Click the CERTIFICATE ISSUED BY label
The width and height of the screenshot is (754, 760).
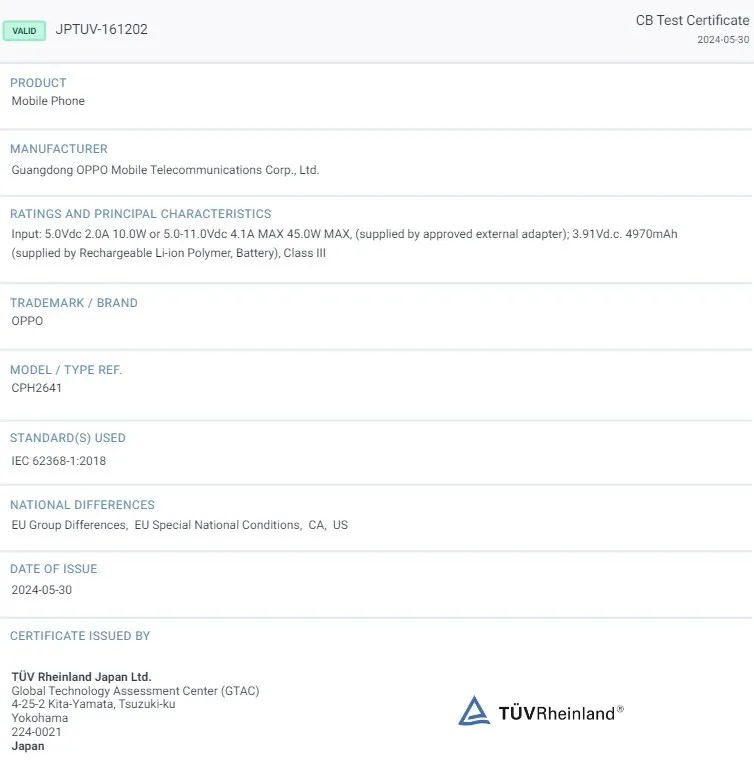80,636
